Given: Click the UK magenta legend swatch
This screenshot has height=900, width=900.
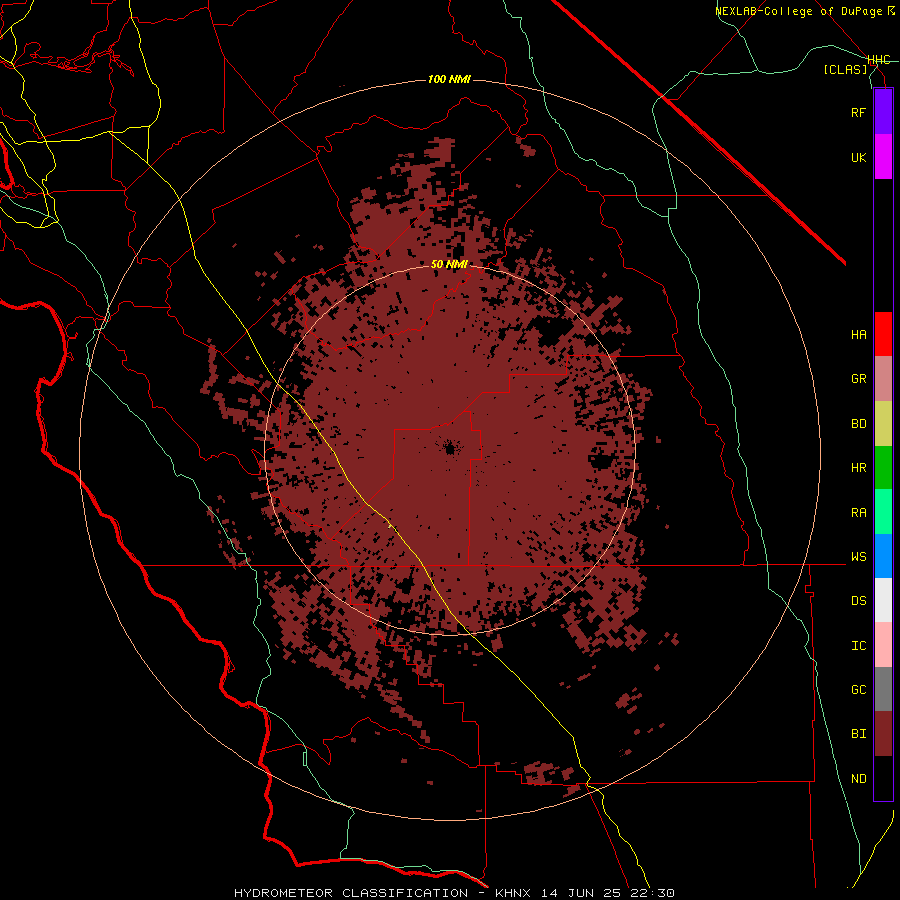Looking at the screenshot, I should [x=883, y=157].
